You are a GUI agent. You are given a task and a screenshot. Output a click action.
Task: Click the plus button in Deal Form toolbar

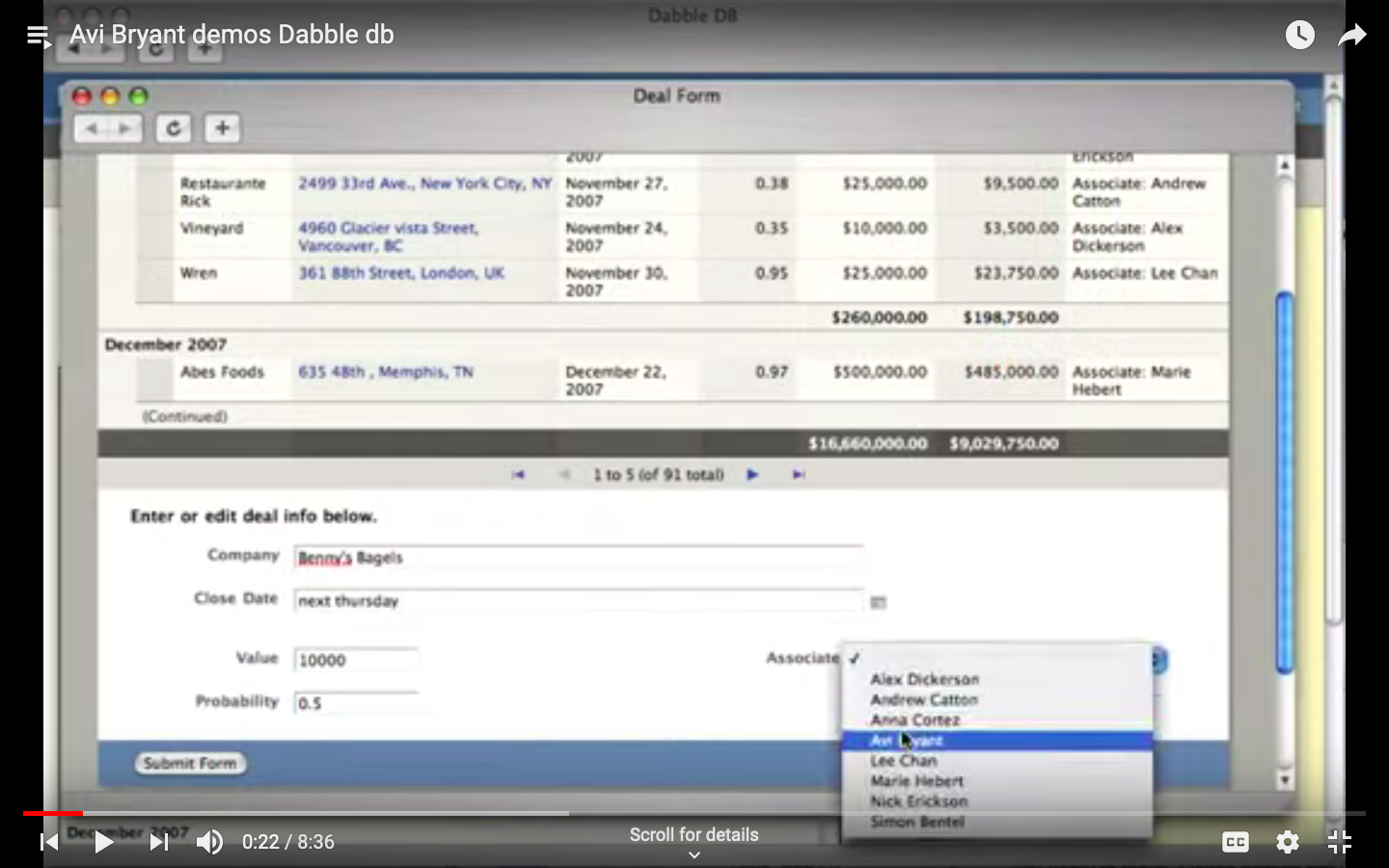pyautogui.click(x=222, y=128)
